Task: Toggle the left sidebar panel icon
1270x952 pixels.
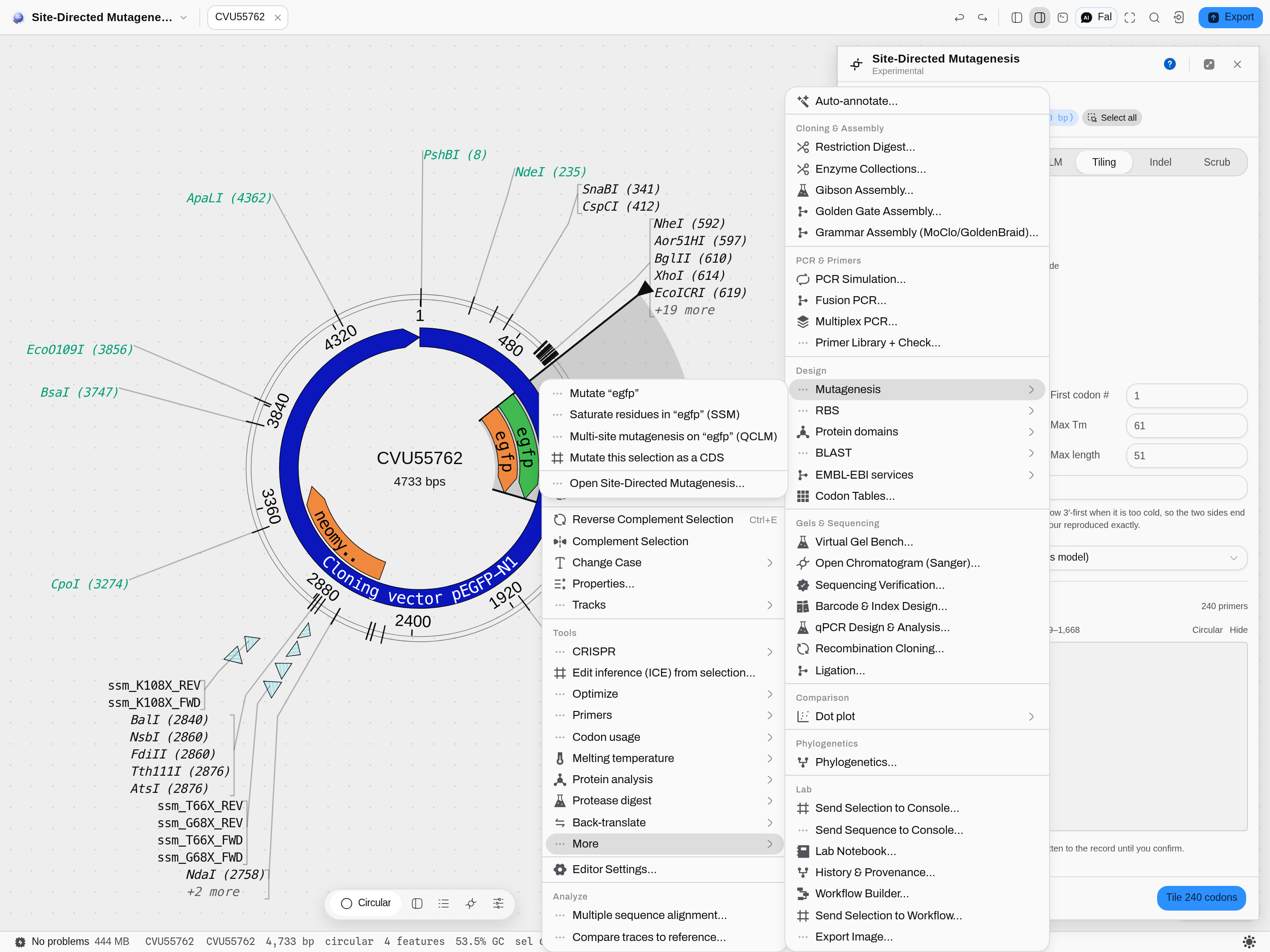Action: point(1016,18)
